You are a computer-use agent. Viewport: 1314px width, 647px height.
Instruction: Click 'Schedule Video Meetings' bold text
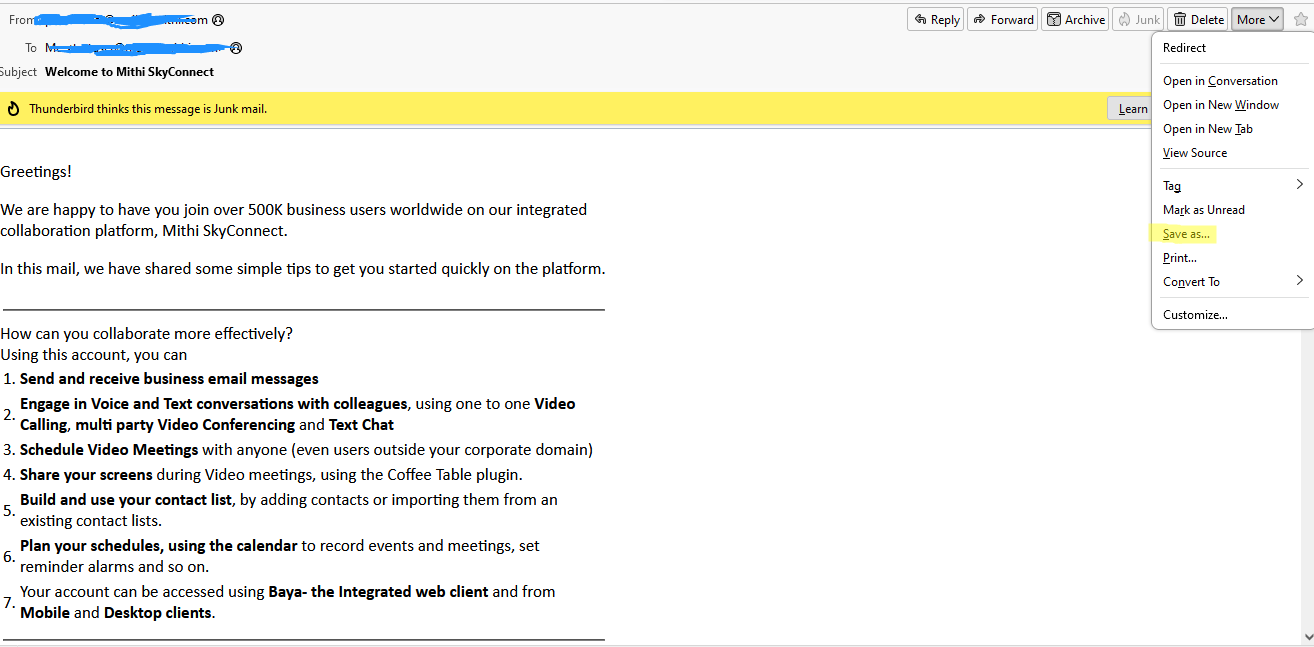[109, 450]
